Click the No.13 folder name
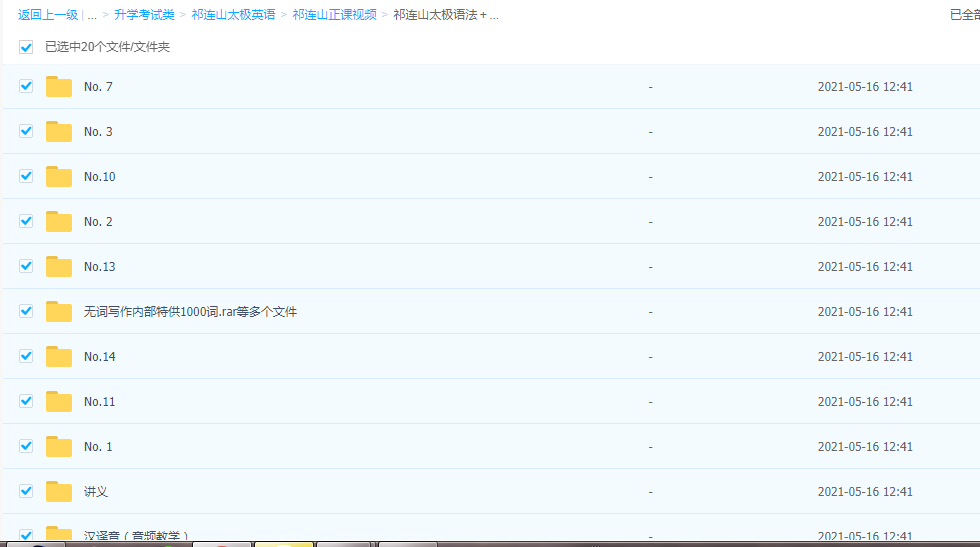Image resolution: width=980 pixels, height=547 pixels. 99,267
